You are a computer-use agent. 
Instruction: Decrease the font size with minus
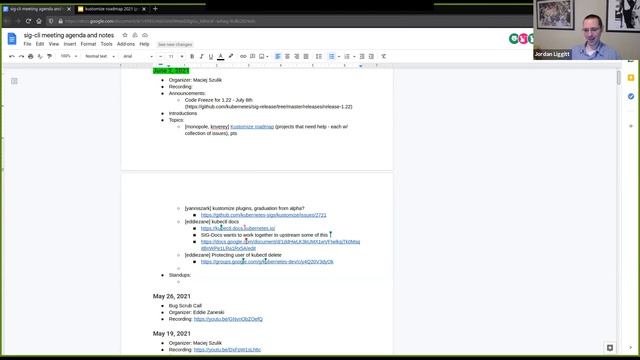161,56
